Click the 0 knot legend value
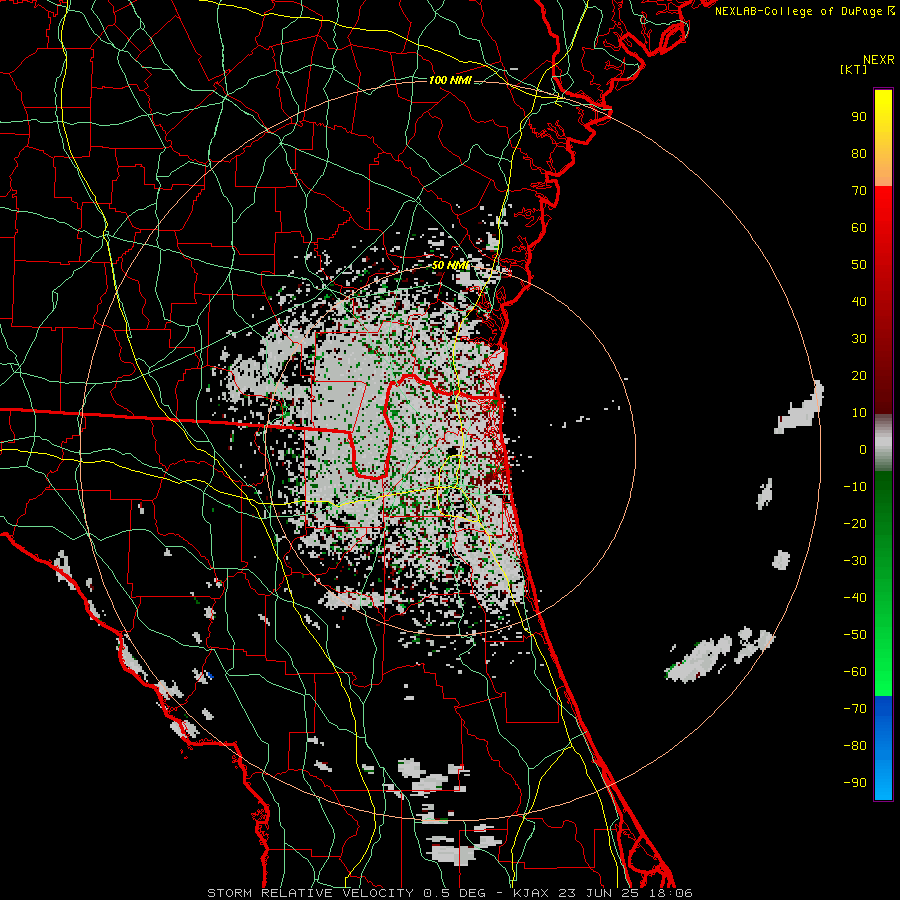Screen dimensions: 900x900 tap(863, 450)
